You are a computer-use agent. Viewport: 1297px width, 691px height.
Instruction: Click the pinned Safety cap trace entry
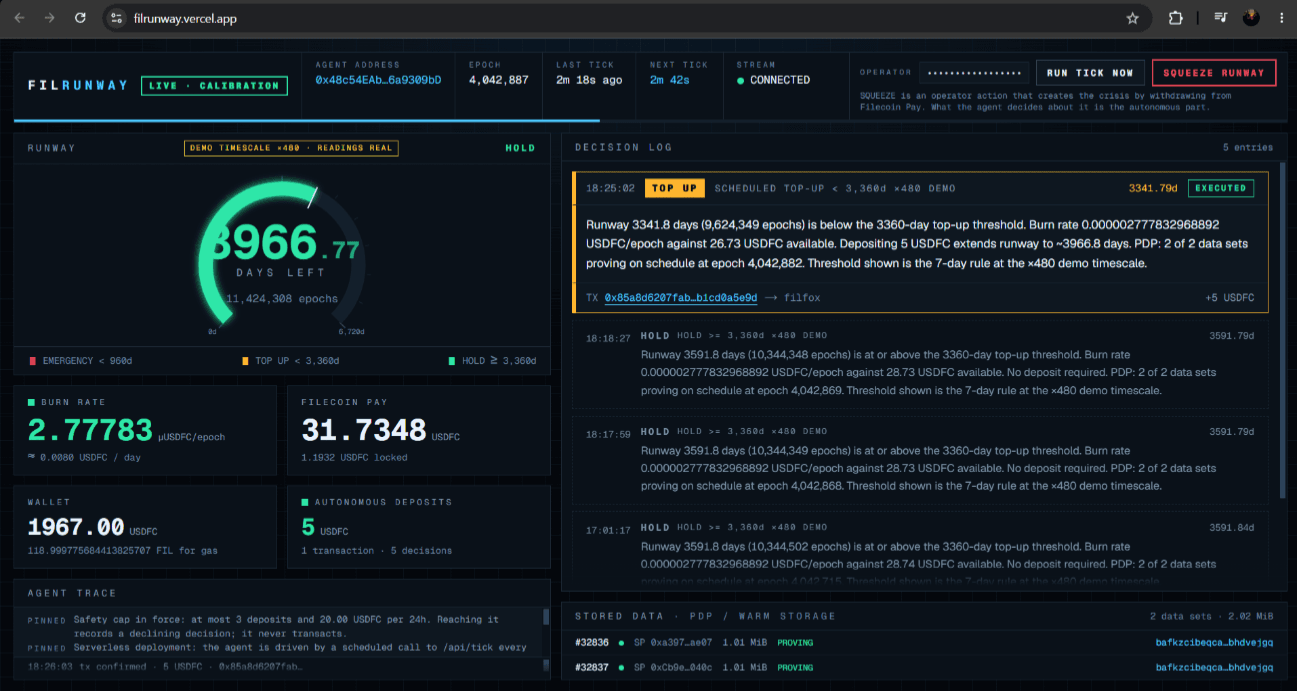[x=284, y=626]
